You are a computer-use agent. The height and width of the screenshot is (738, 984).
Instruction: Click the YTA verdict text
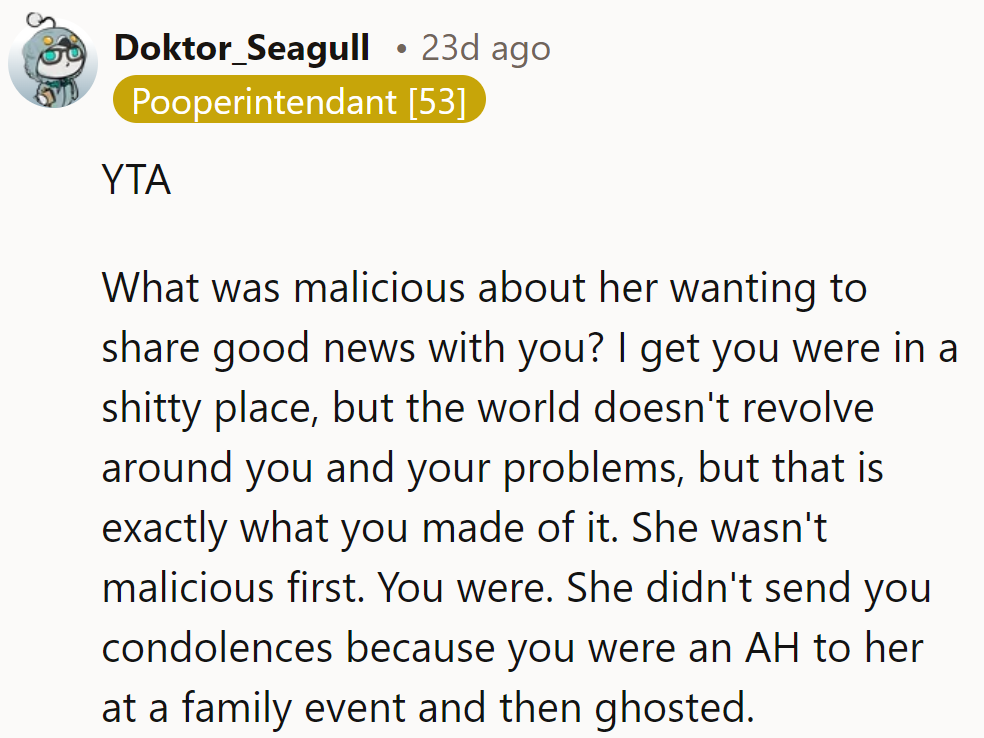coord(136,181)
